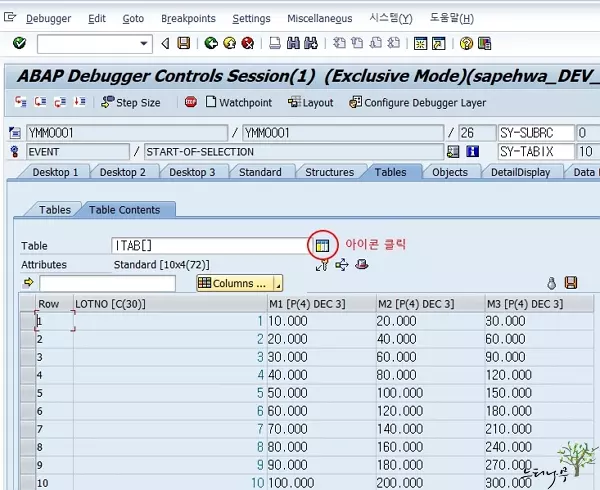Click Configure Debugger Layer button

click(x=417, y=102)
